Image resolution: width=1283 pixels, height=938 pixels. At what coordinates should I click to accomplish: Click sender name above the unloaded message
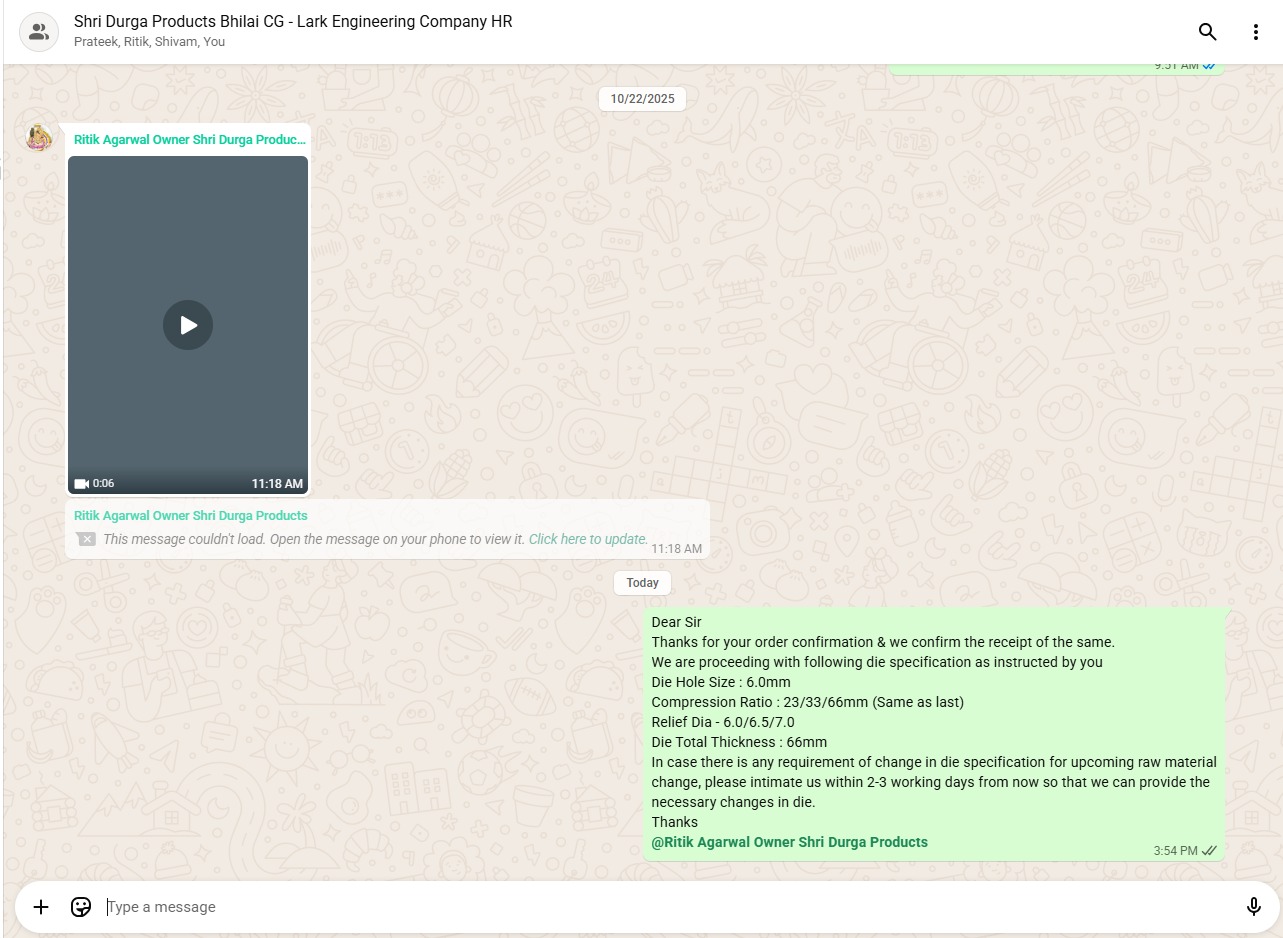(x=190, y=516)
